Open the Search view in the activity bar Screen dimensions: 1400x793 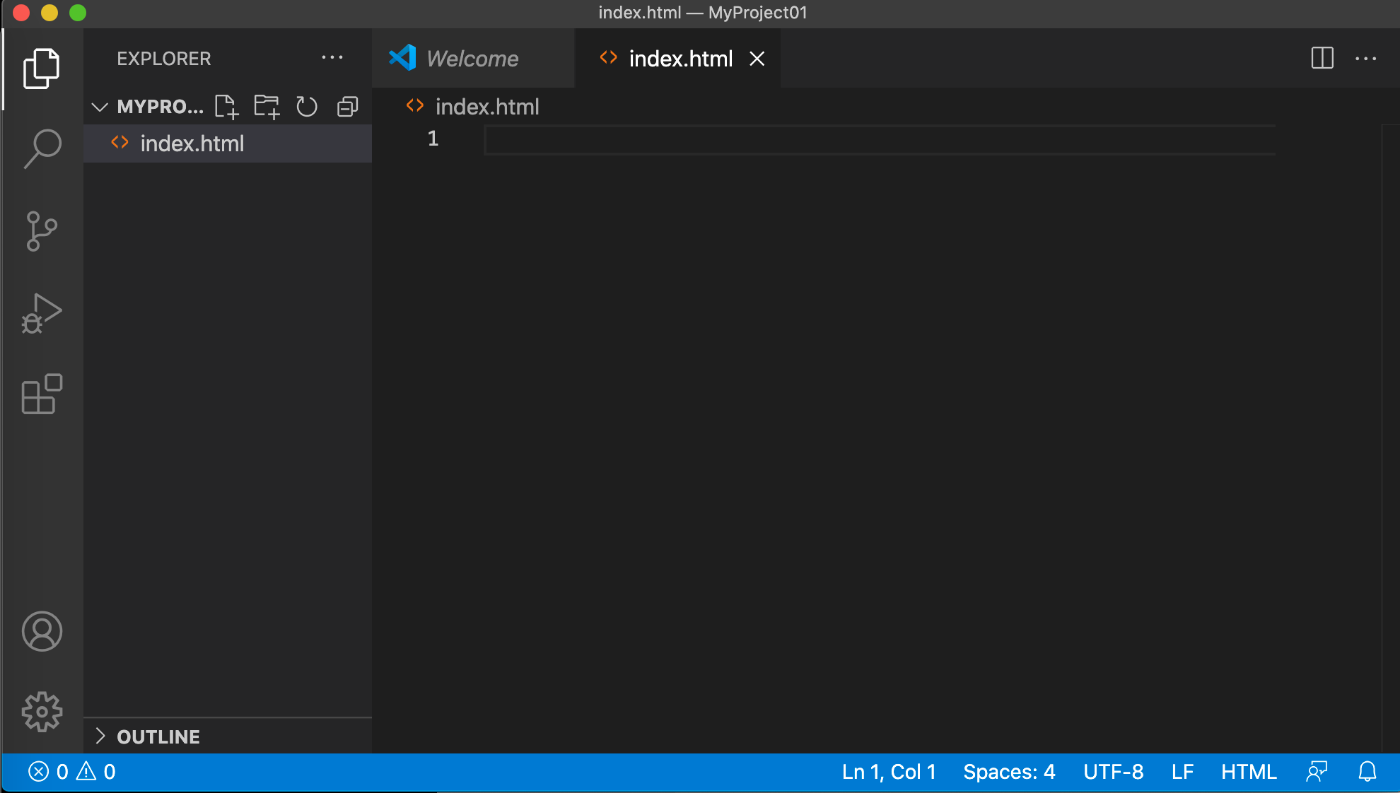41,148
